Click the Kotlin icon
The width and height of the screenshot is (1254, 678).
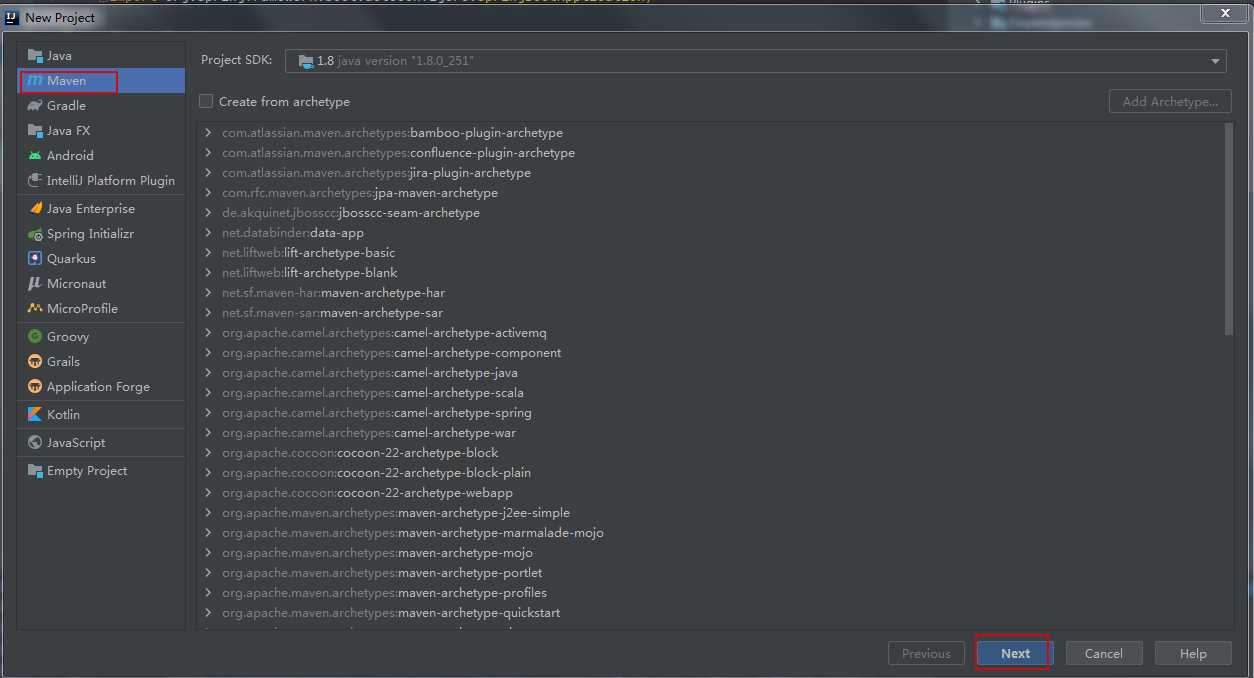pyautogui.click(x=35, y=415)
